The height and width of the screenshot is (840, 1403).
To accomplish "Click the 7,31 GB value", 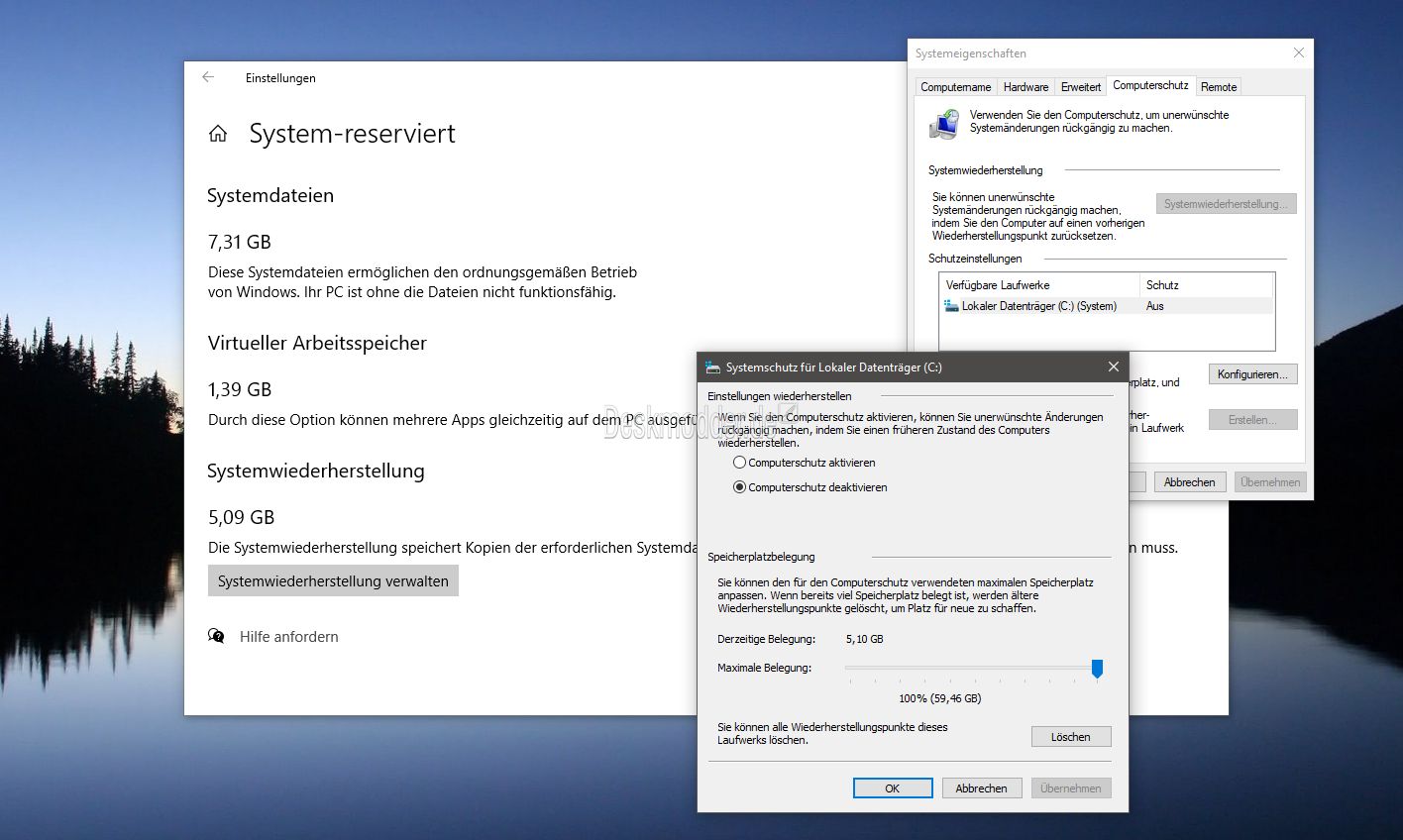I will coord(240,242).
